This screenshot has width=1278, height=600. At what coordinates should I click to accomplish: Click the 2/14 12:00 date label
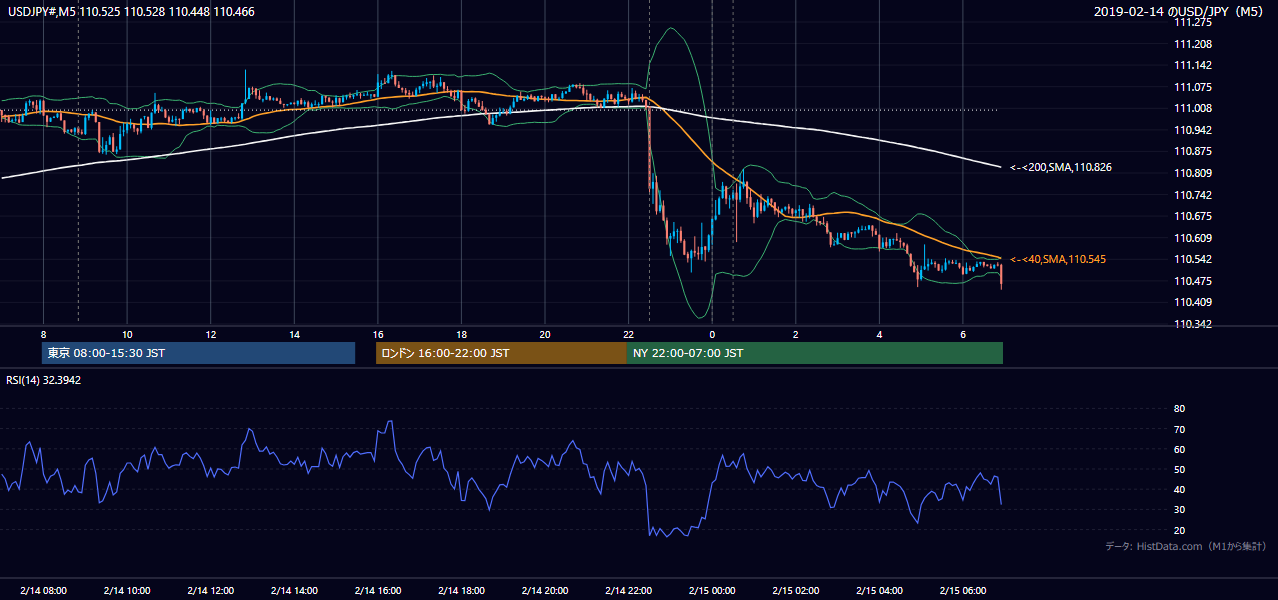pos(210,590)
